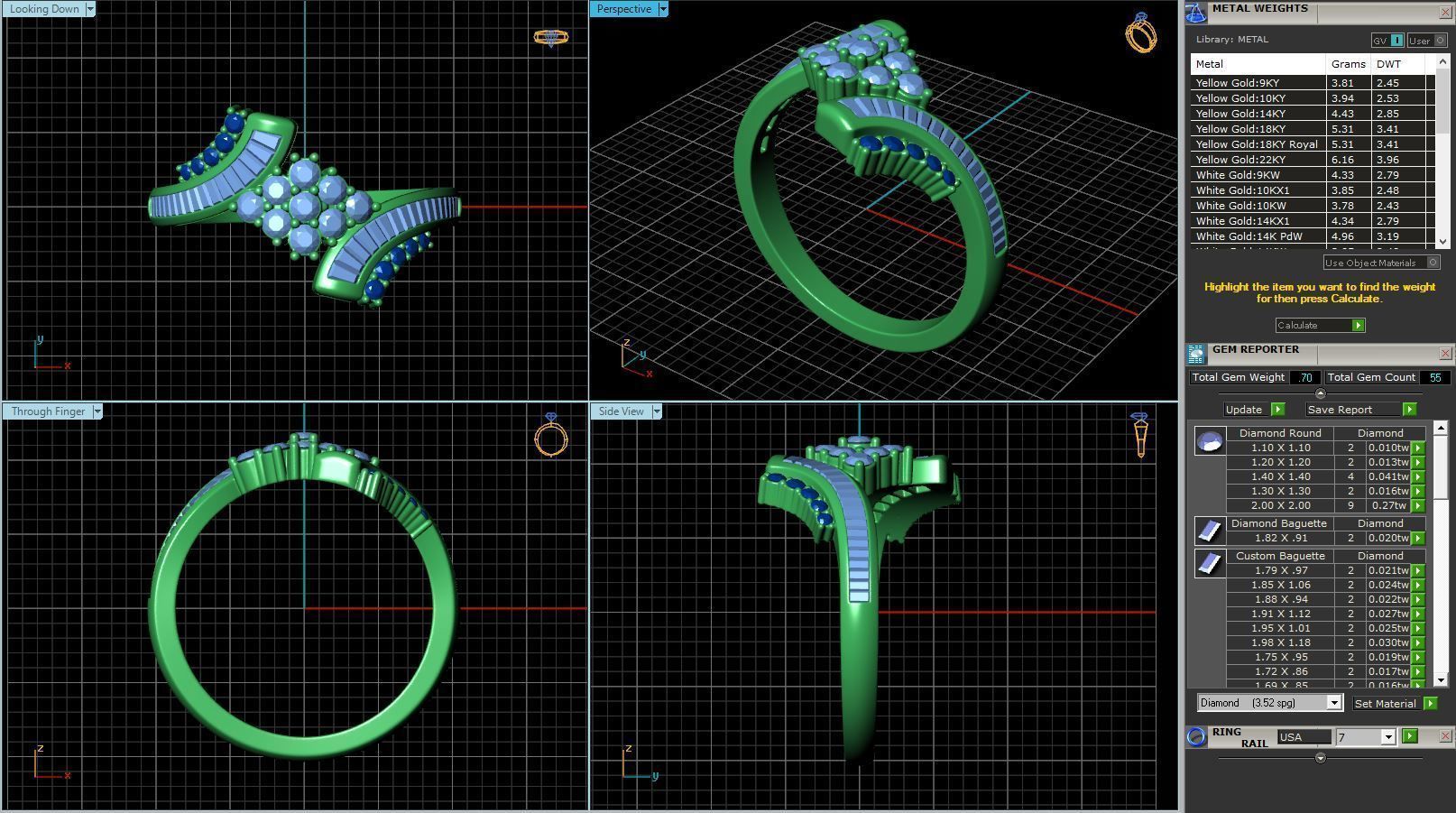Click the Total Gem Count value field
Image resolution: width=1456 pixels, height=813 pixels.
click(1434, 377)
